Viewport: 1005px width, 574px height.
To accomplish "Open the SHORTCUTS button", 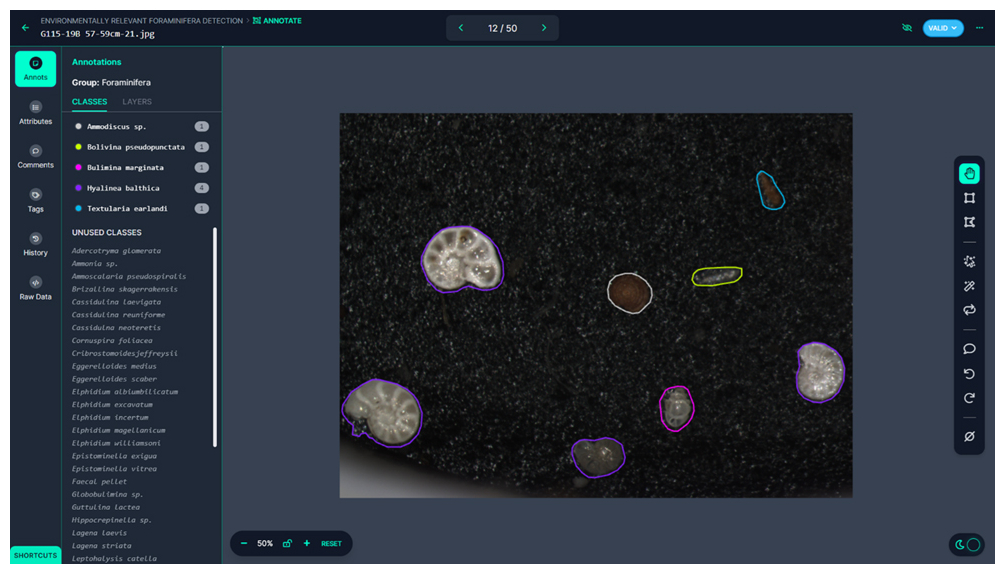I will pos(35,555).
